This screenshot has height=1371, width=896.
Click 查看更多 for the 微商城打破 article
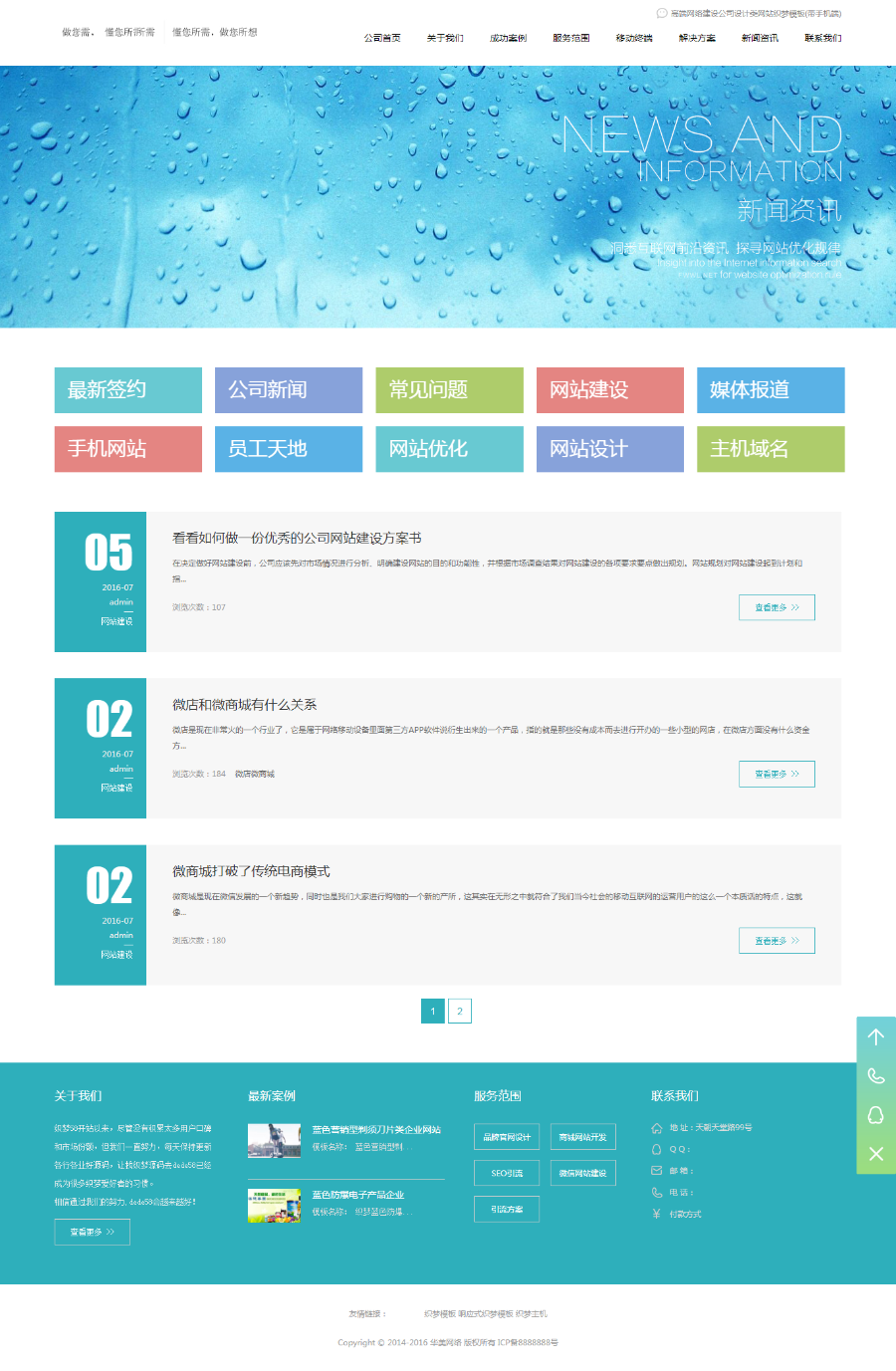click(778, 941)
